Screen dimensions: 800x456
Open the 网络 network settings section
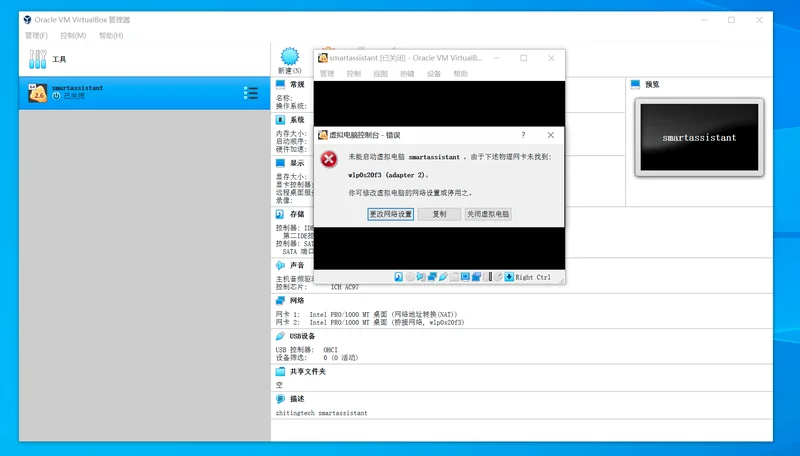tap(297, 300)
